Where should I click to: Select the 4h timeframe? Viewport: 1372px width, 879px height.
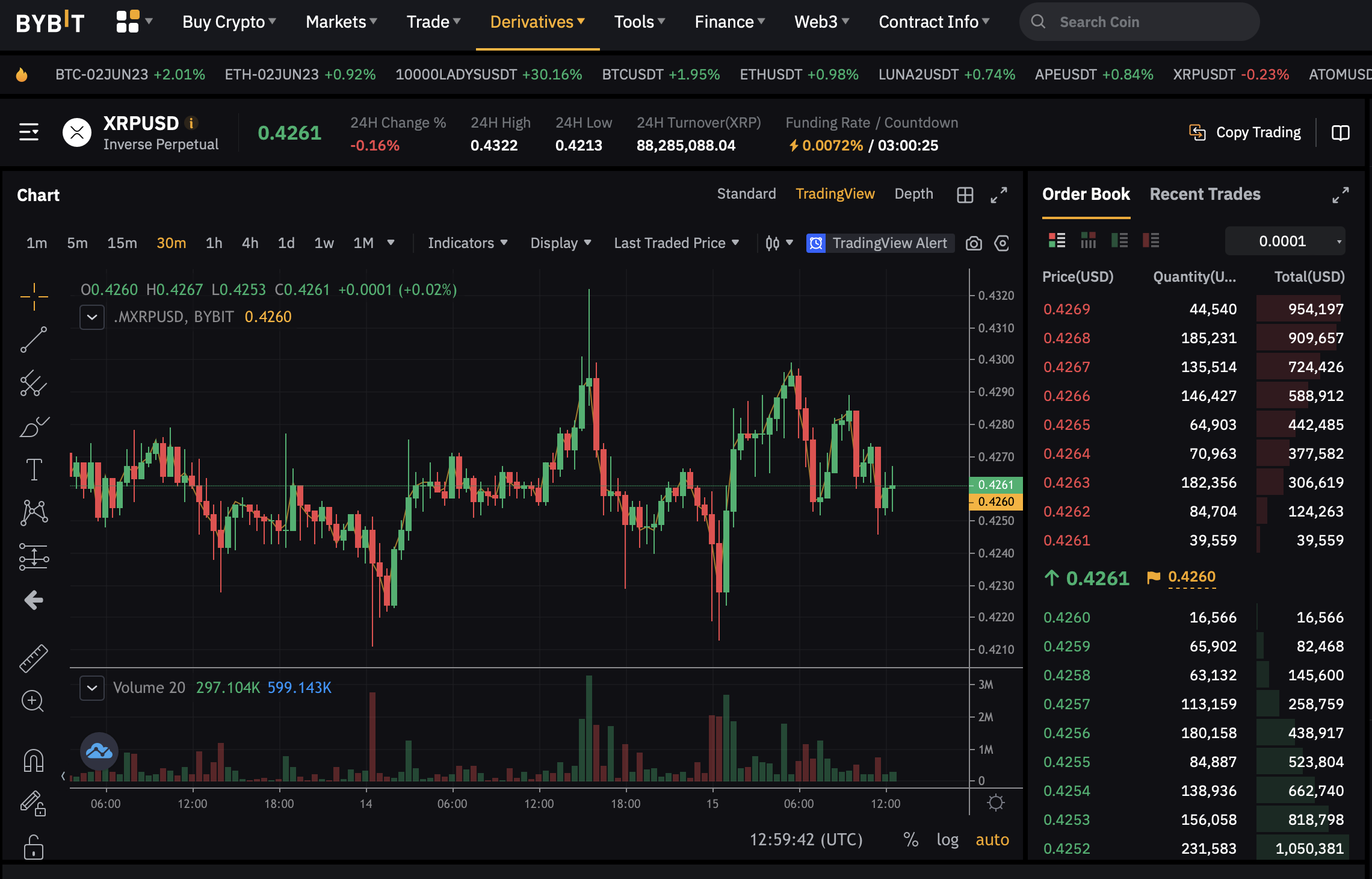point(250,243)
